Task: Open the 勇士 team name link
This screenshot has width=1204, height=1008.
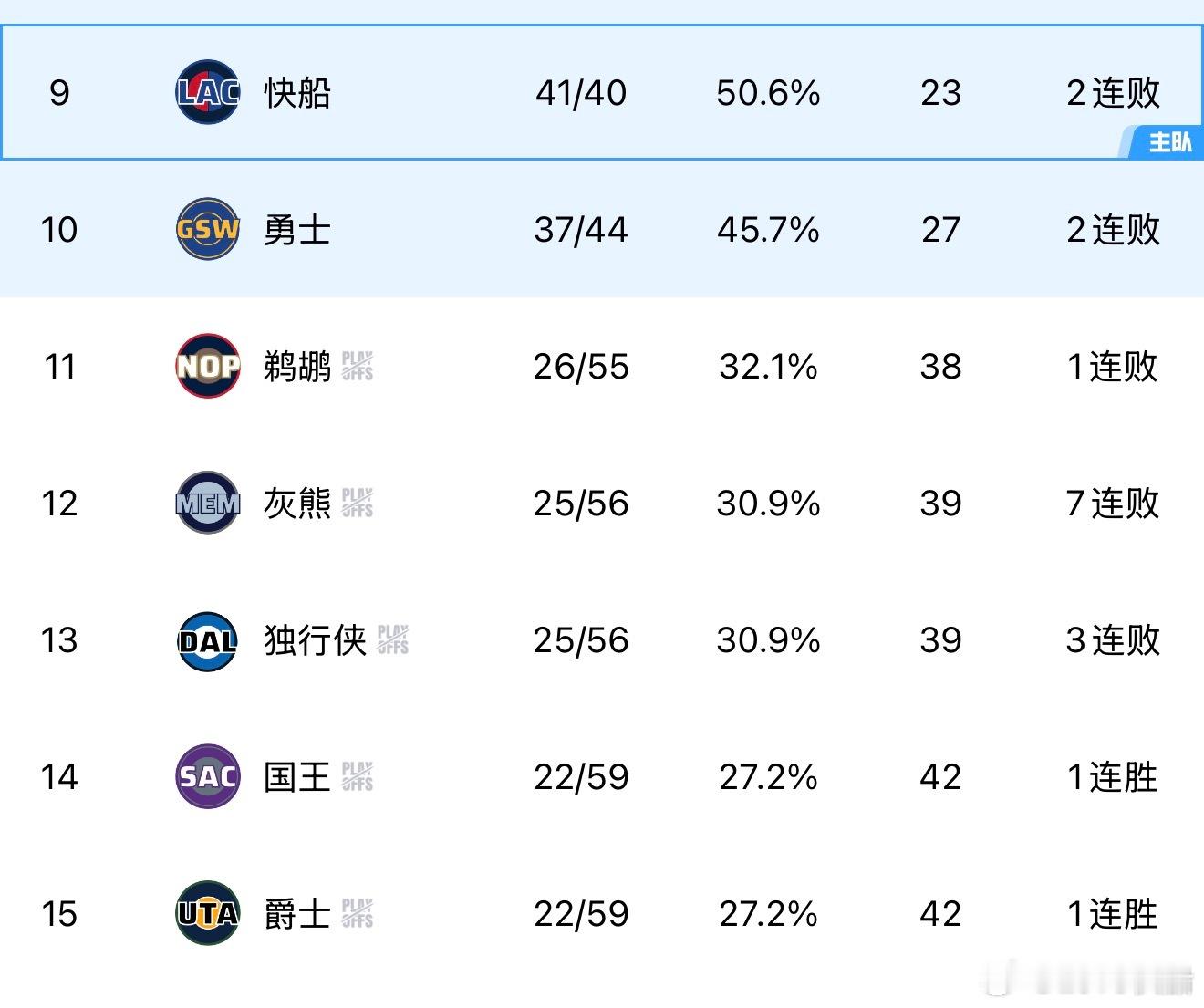Action: tap(299, 230)
